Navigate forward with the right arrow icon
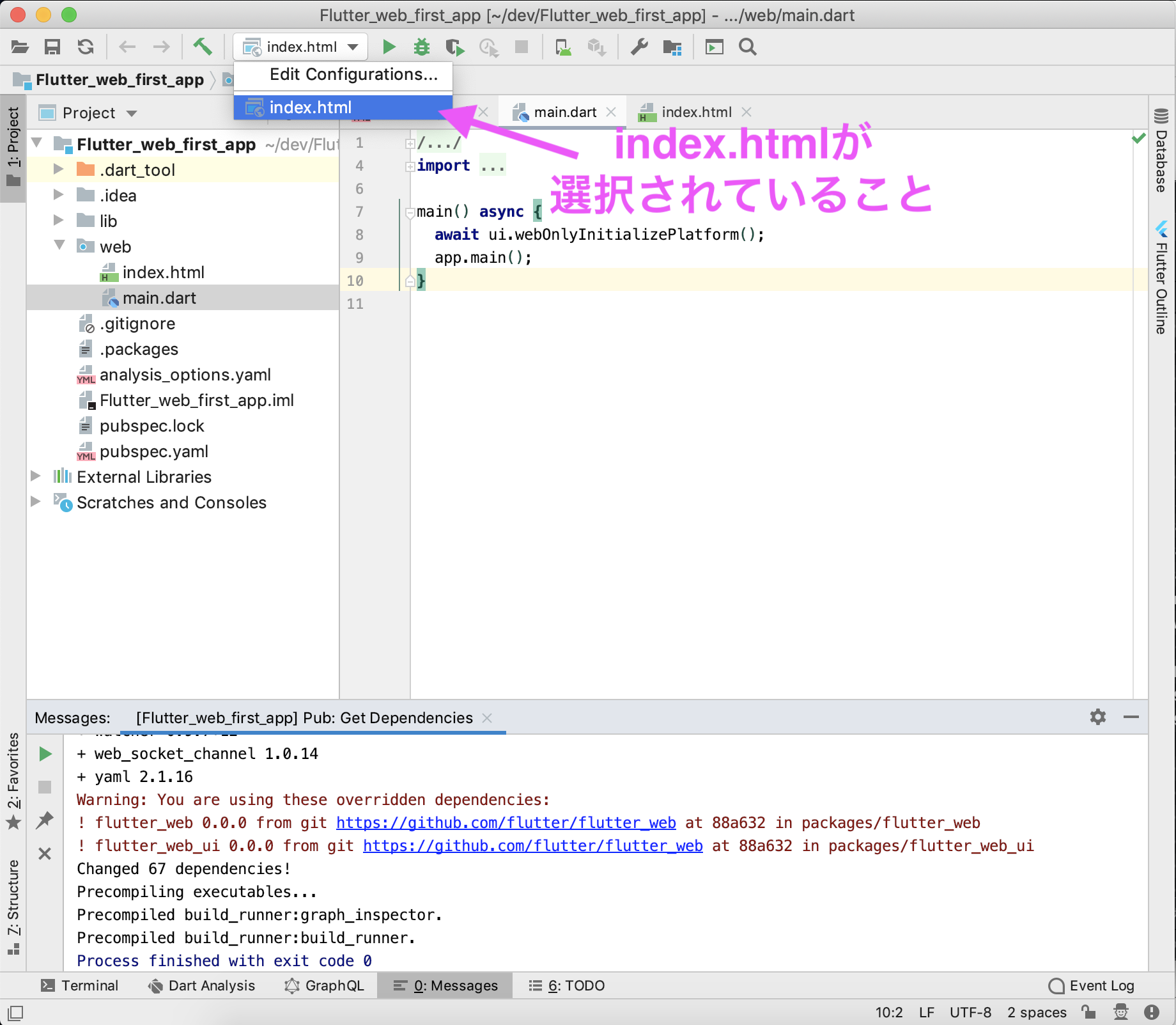Image resolution: width=1176 pixels, height=1025 pixels. (161, 47)
